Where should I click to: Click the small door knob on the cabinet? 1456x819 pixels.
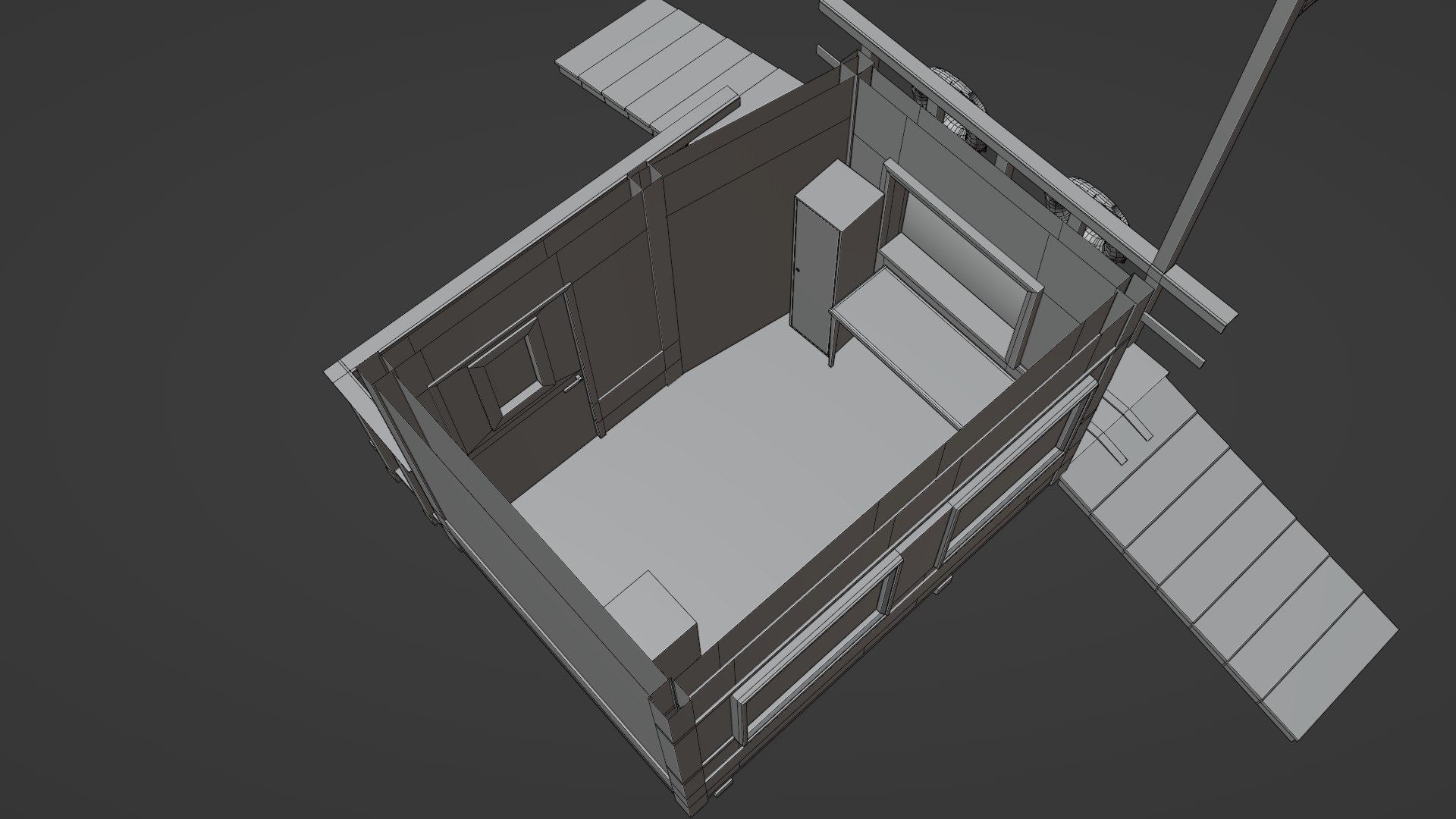click(x=799, y=271)
